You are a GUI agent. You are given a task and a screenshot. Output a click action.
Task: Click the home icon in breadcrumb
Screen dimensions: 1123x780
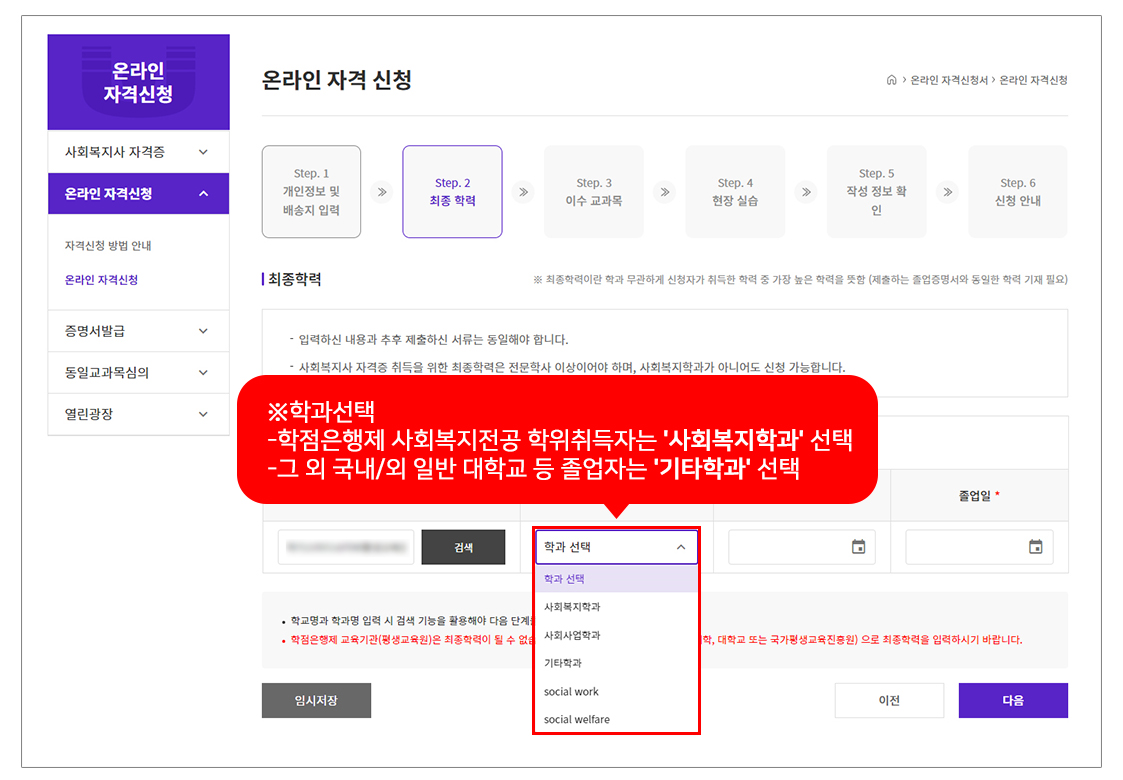point(891,80)
